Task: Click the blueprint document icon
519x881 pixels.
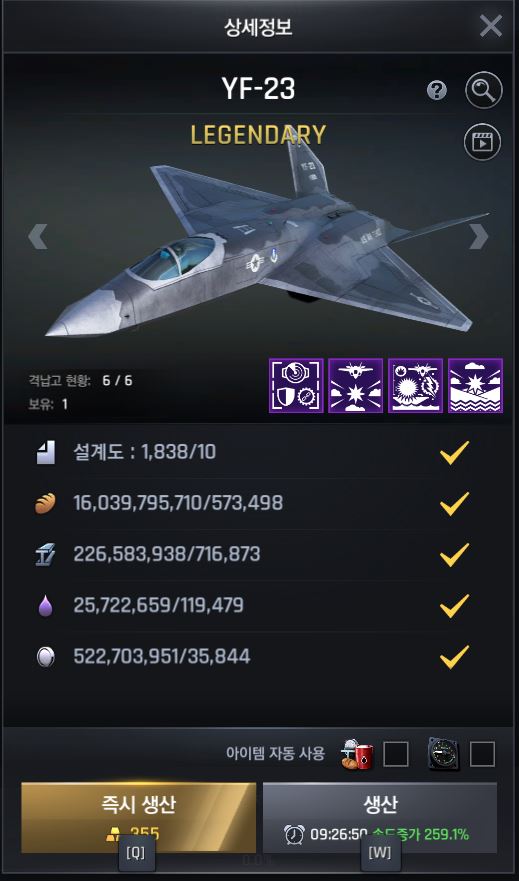Action: point(45,453)
